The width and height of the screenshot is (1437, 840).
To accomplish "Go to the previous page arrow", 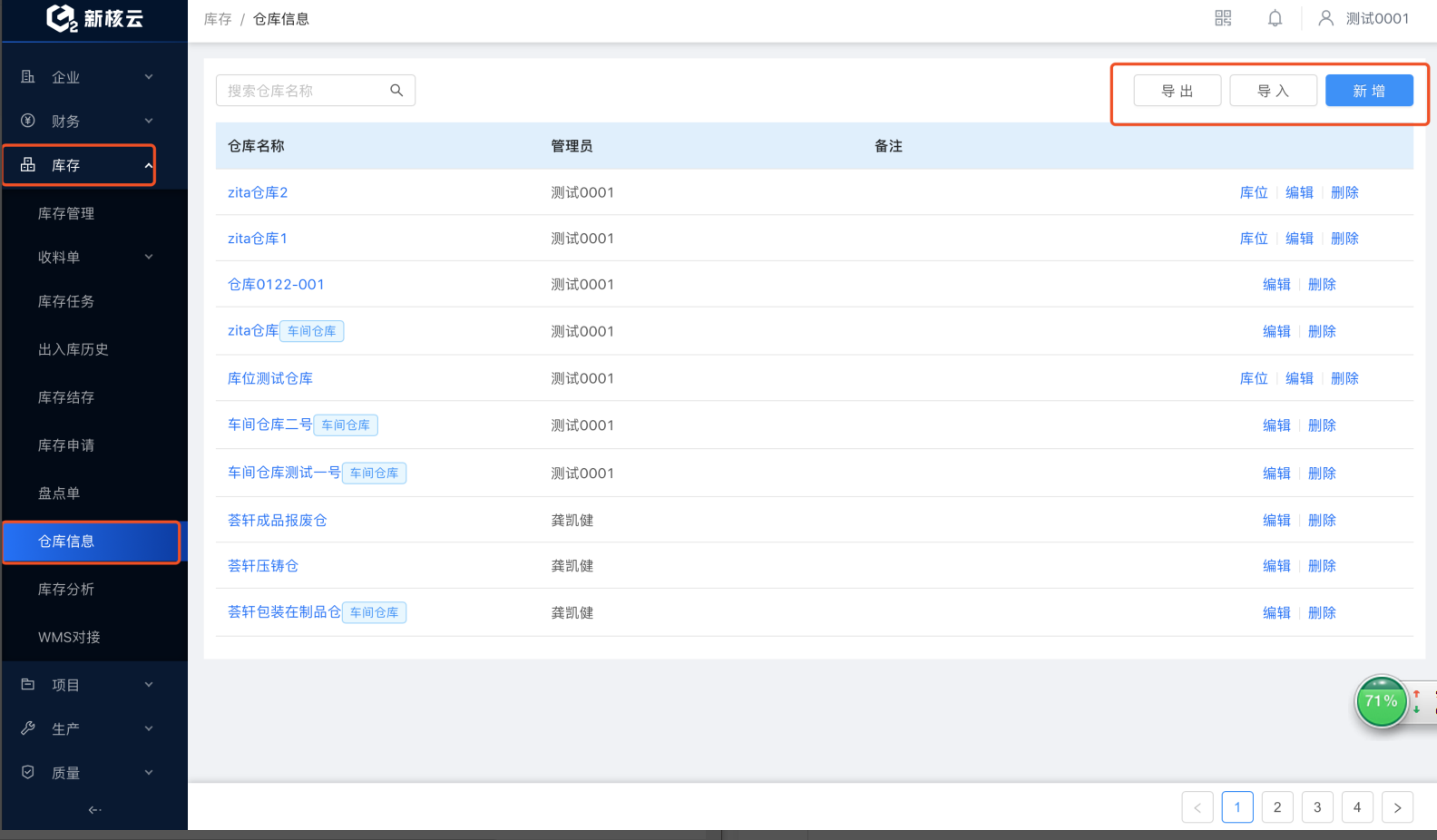I will point(1197,807).
